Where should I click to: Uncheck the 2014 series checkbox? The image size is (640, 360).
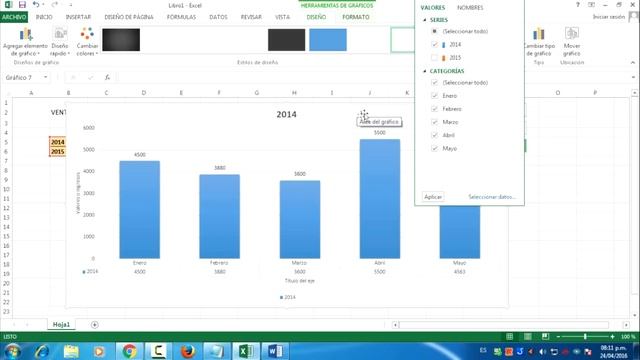tap(434, 44)
